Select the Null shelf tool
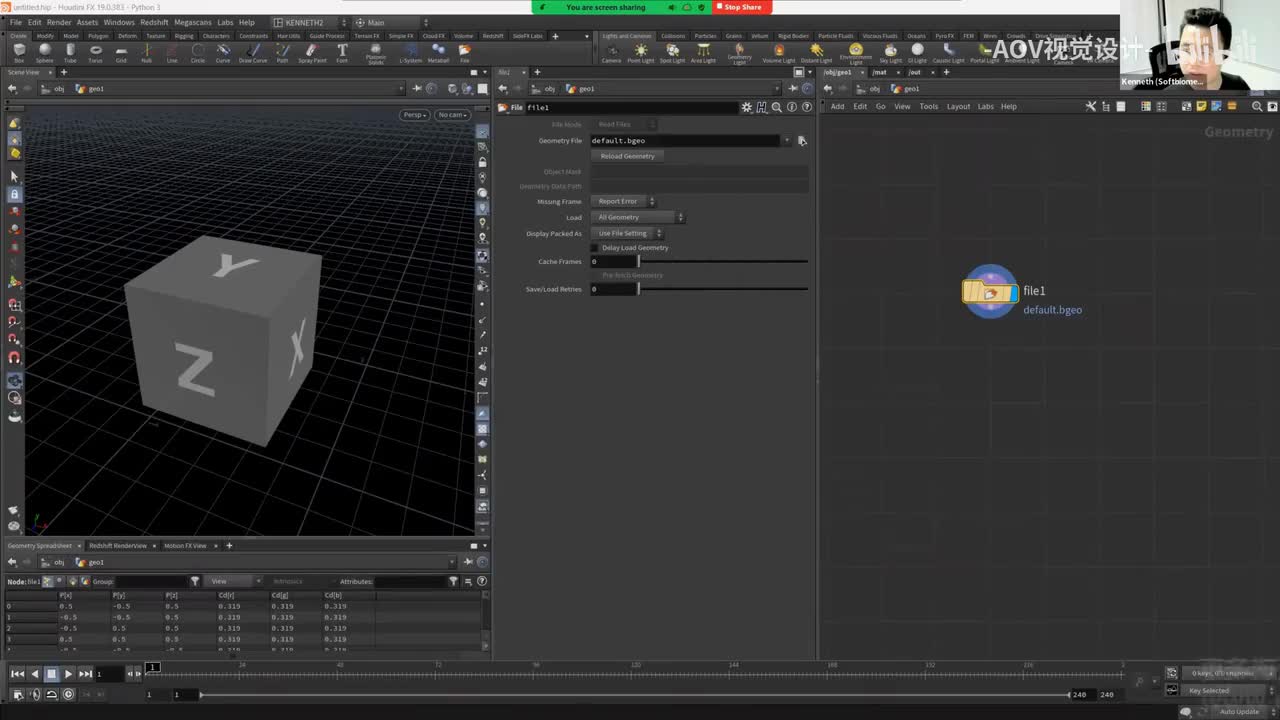Viewport: 1280px width, 720px height. point(147,53)
